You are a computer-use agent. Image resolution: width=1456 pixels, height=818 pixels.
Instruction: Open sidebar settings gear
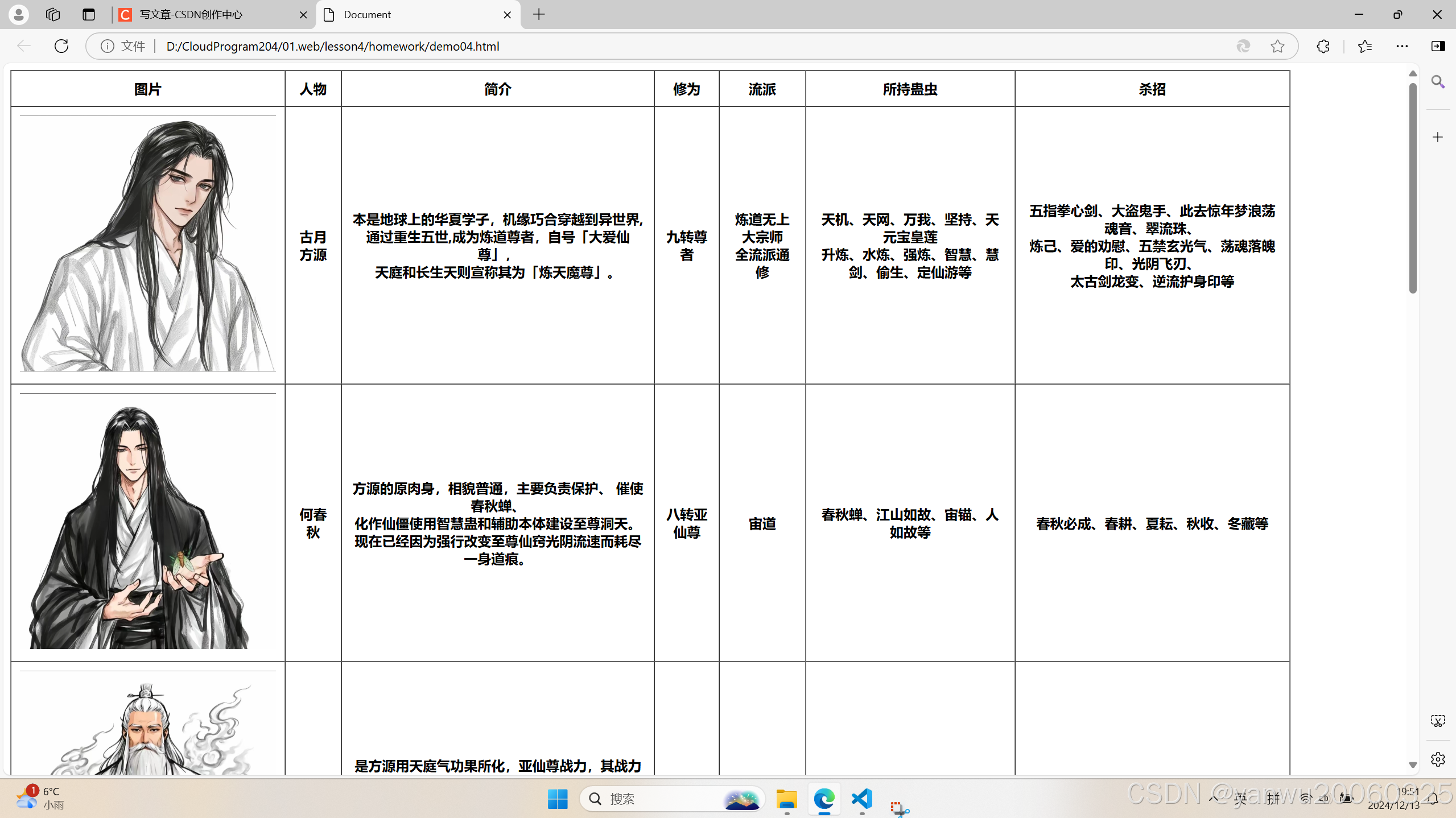[x=1438, y=759]
